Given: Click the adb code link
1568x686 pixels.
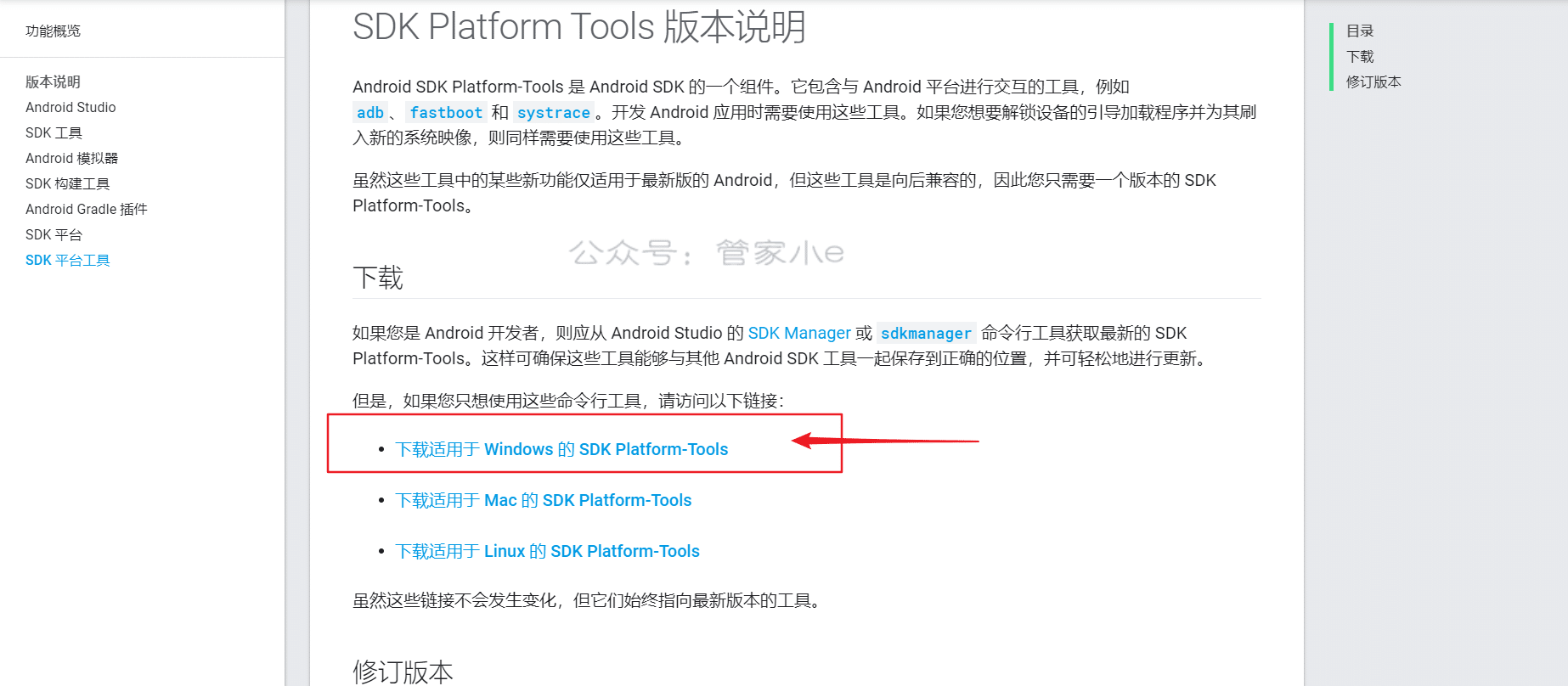Looking at the screenshot, I should 370,113.
